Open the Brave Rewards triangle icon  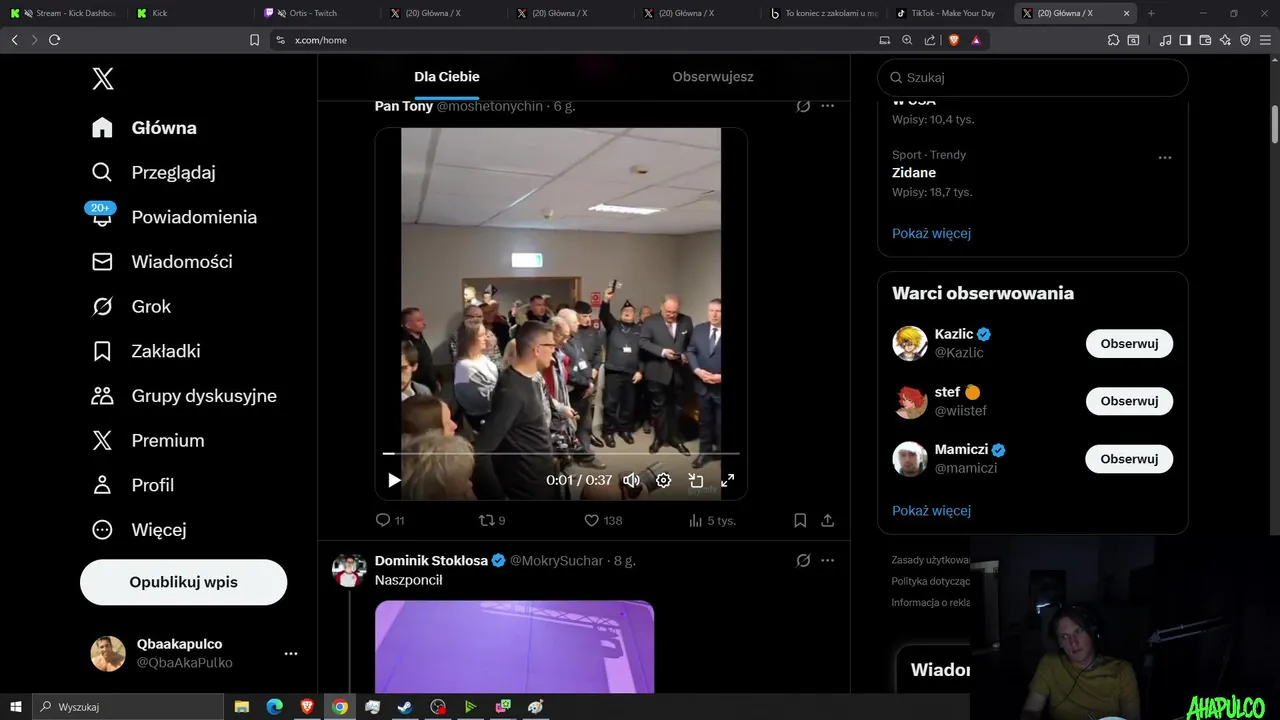pos(976,40)
